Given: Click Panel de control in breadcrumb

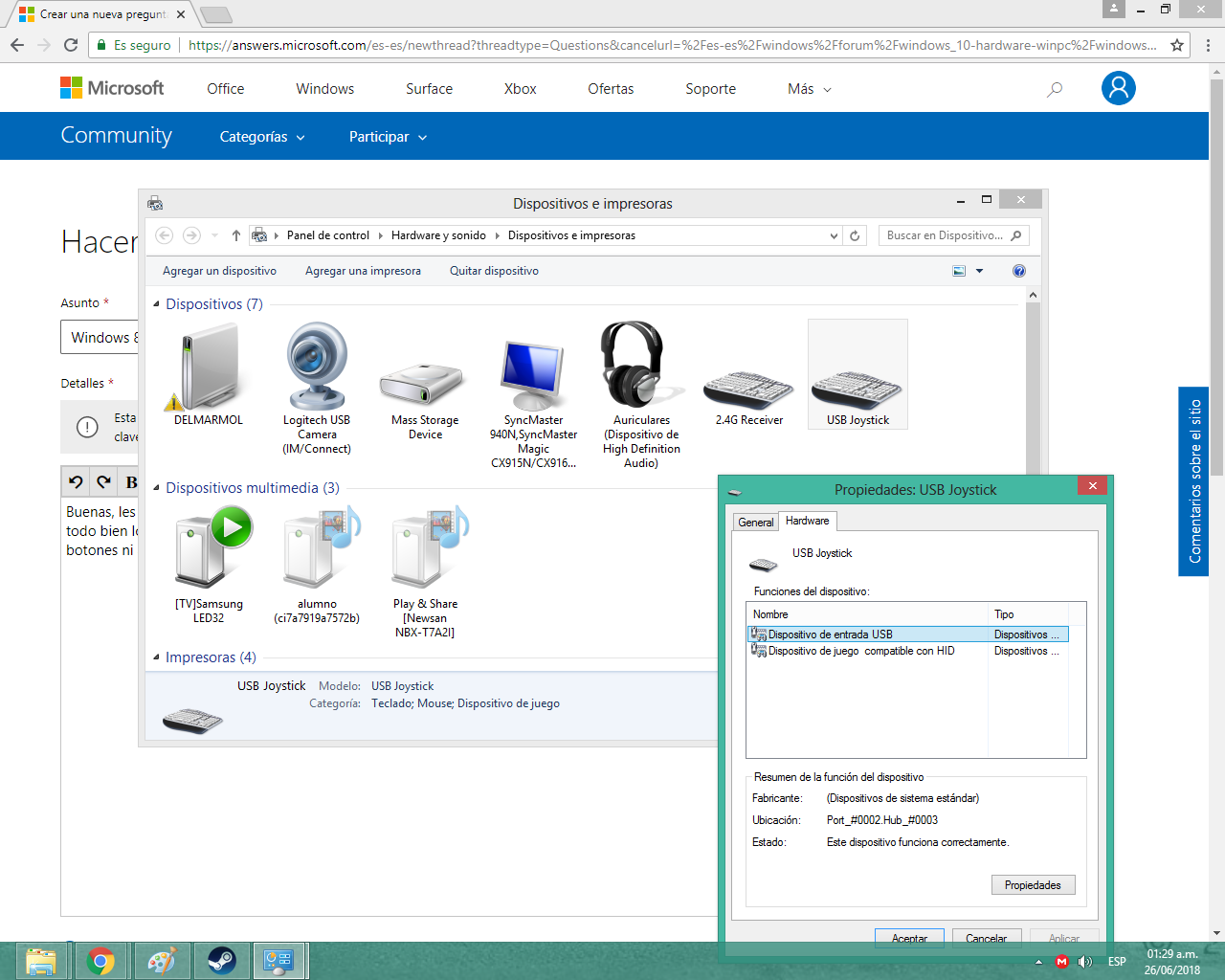Looking at the screenshot, I should pyautogui.click(x=328, y=235).
